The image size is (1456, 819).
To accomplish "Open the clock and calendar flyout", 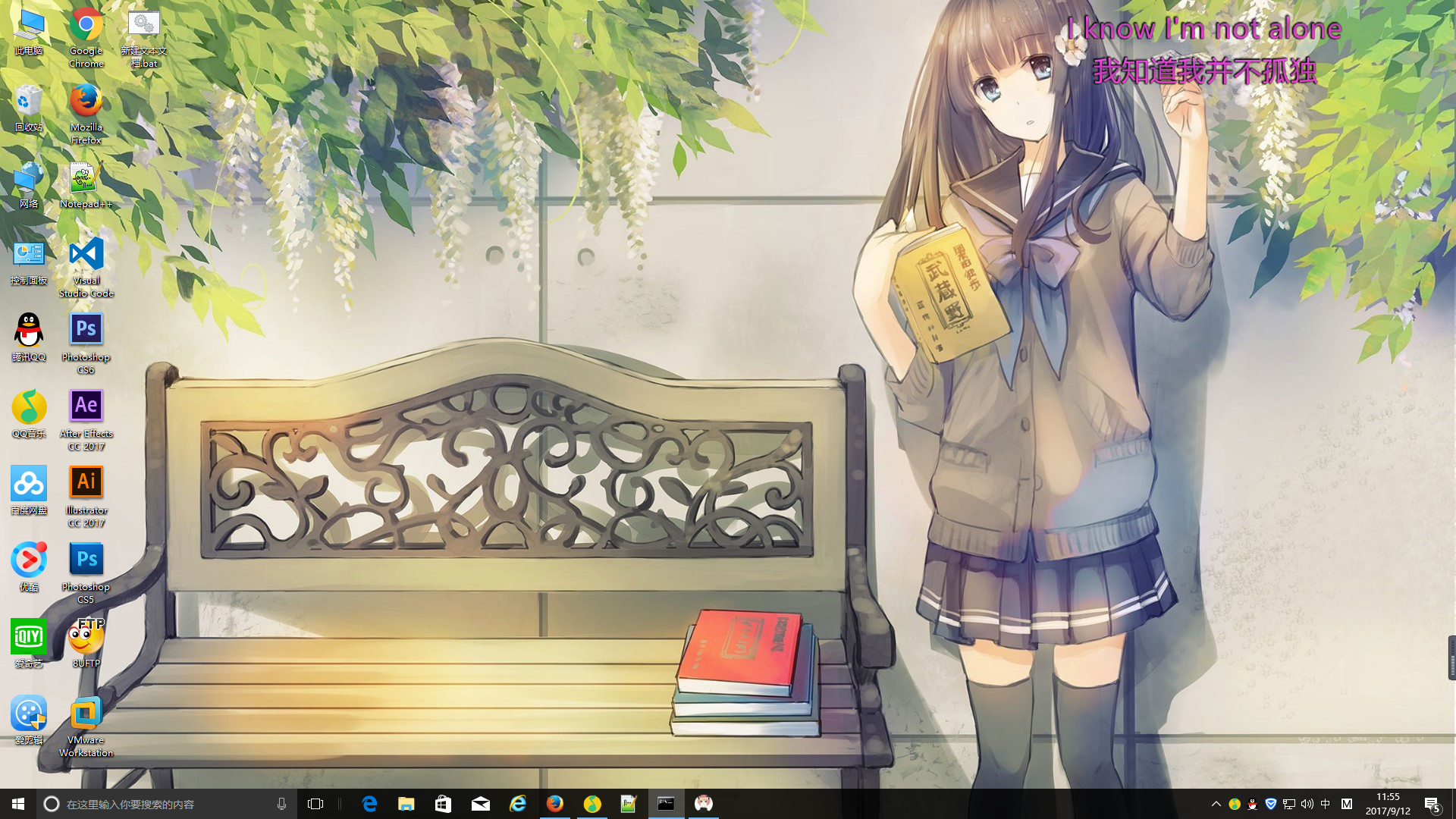I will tap(1388, 804).
